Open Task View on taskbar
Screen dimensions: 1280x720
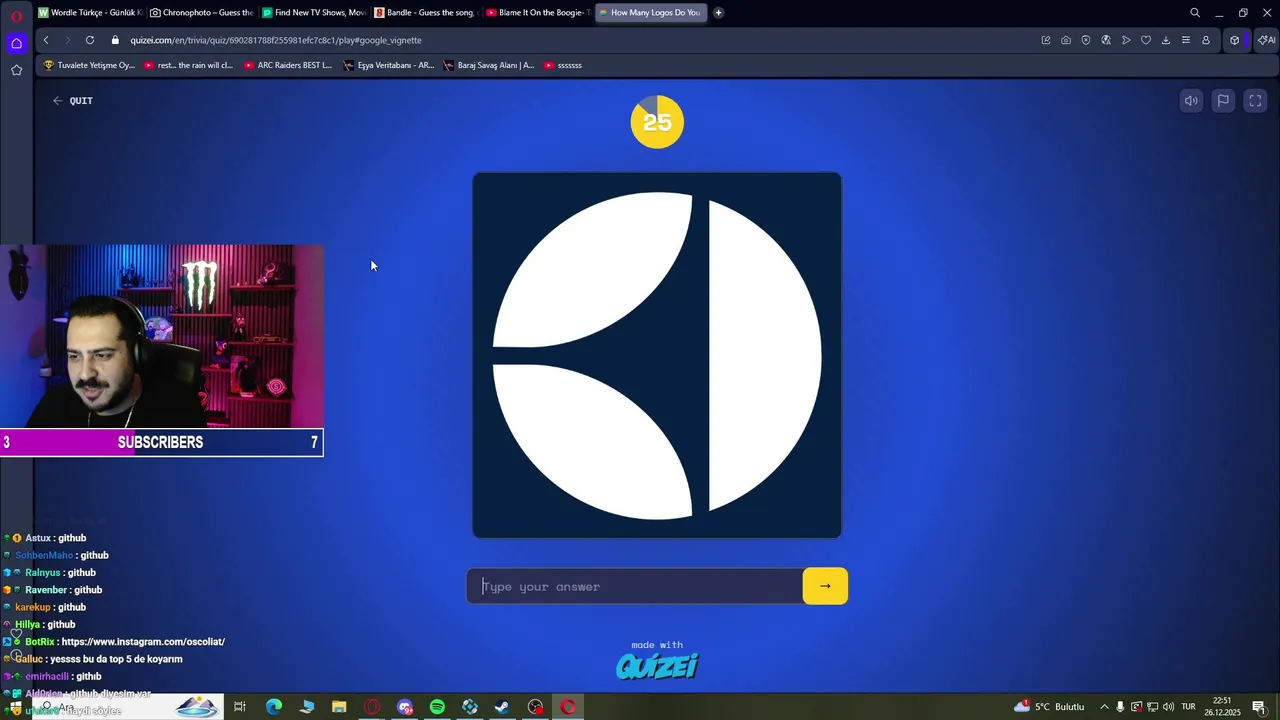click(240, 707)
